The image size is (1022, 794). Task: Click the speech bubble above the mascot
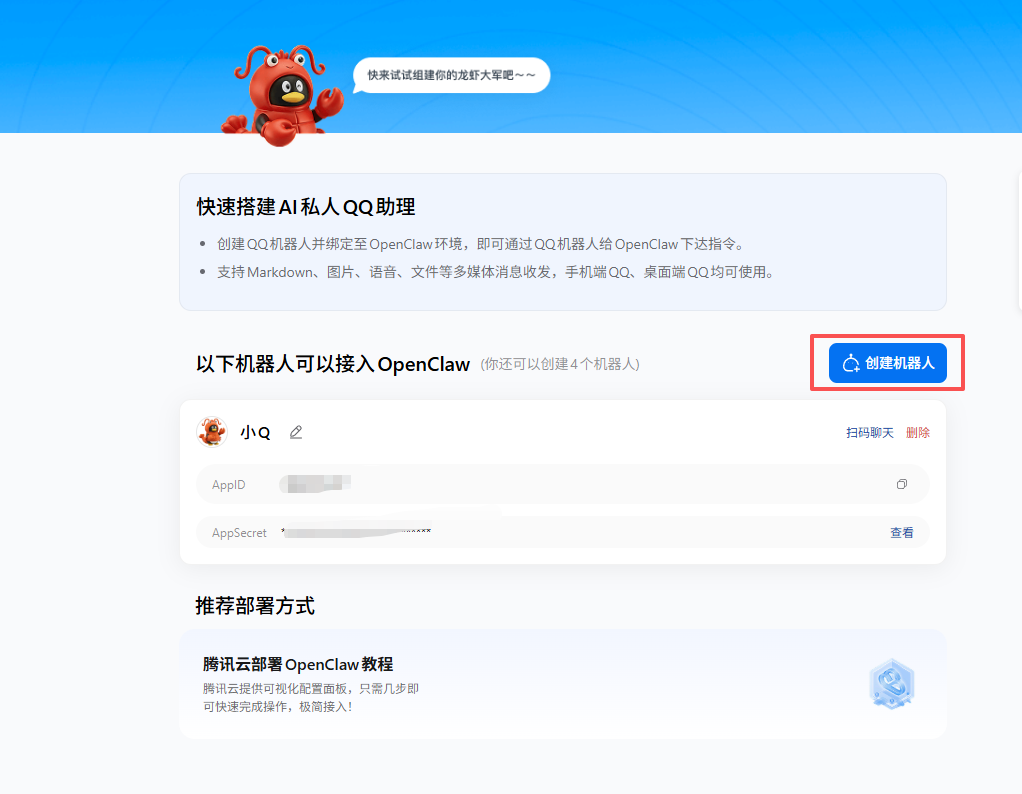[x=451, y=75]
